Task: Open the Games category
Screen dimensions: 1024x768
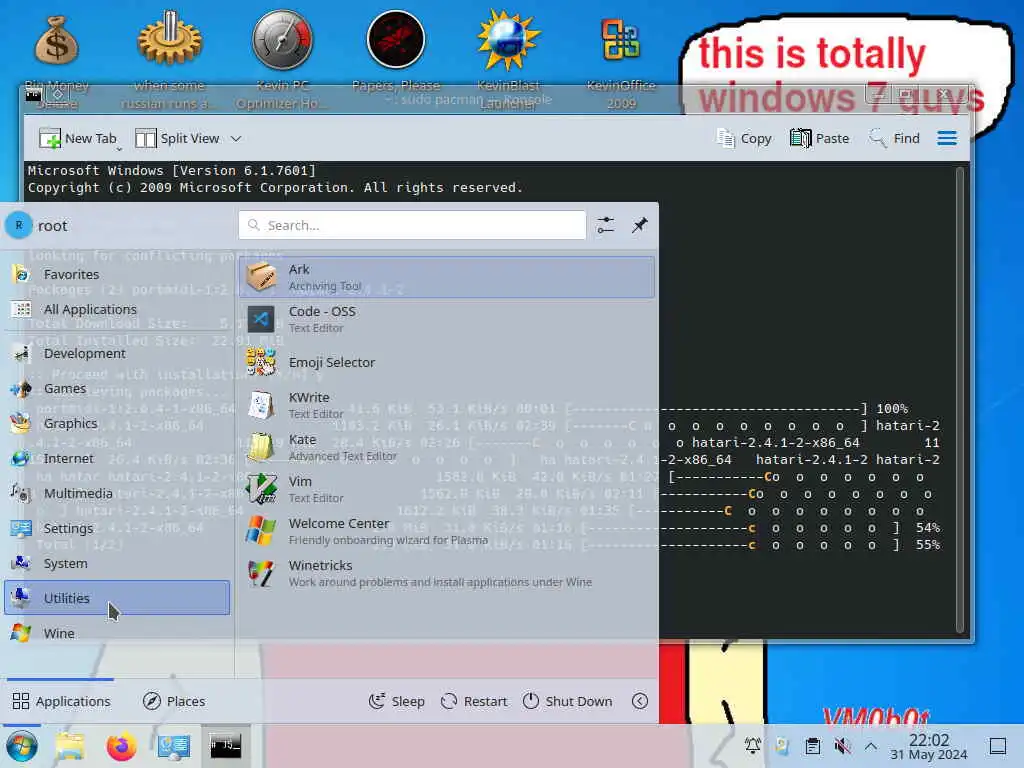Action: pos(118,389)
